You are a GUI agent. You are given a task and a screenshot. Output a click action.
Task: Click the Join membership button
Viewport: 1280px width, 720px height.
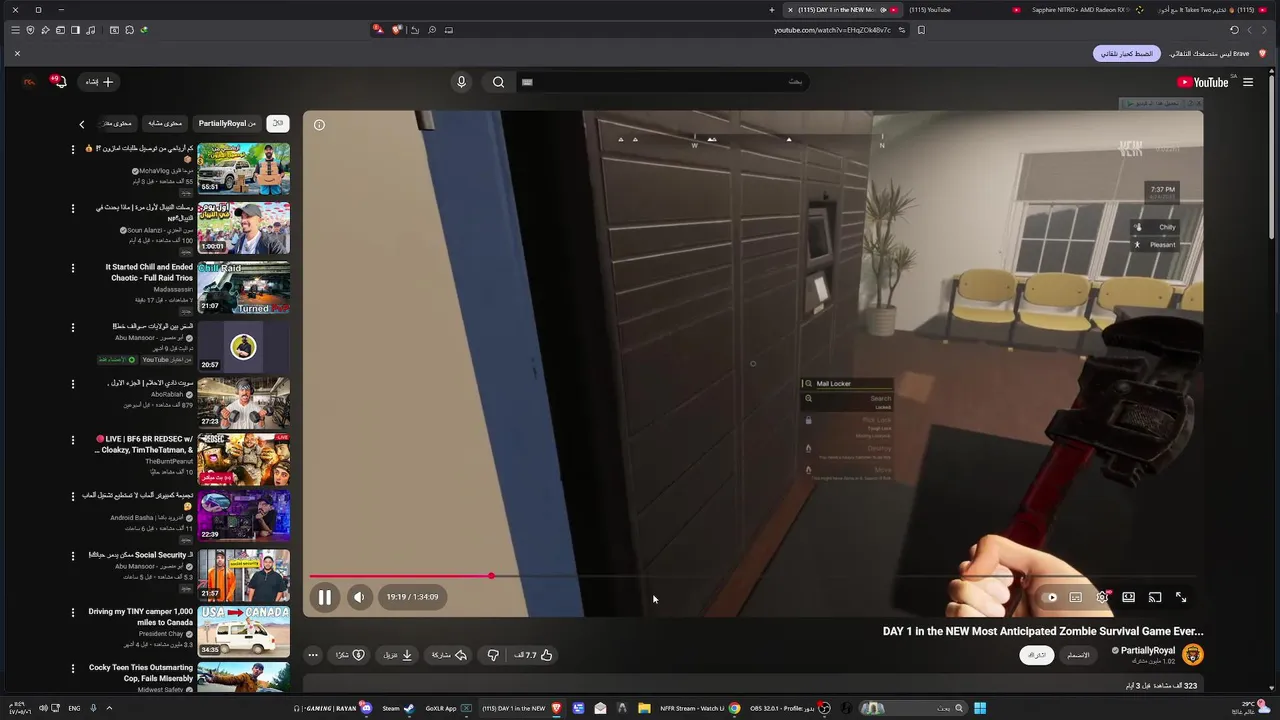point(1078,655)
